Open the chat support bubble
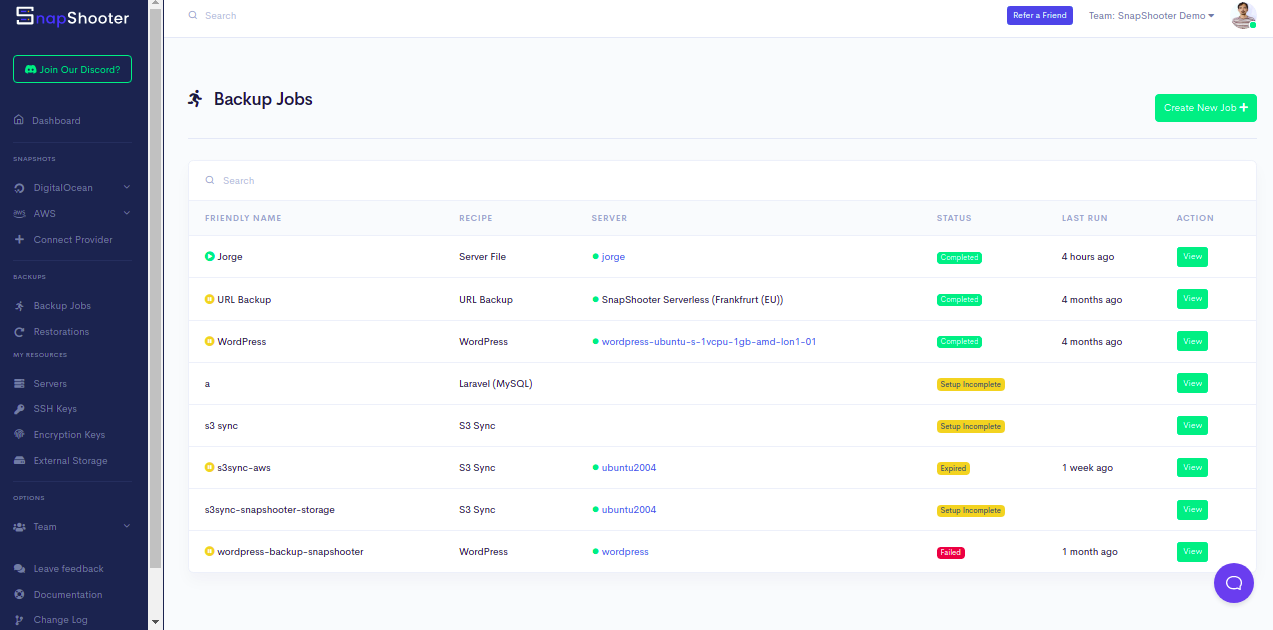Screen dimensions: 1273x630 point(1233,583)
